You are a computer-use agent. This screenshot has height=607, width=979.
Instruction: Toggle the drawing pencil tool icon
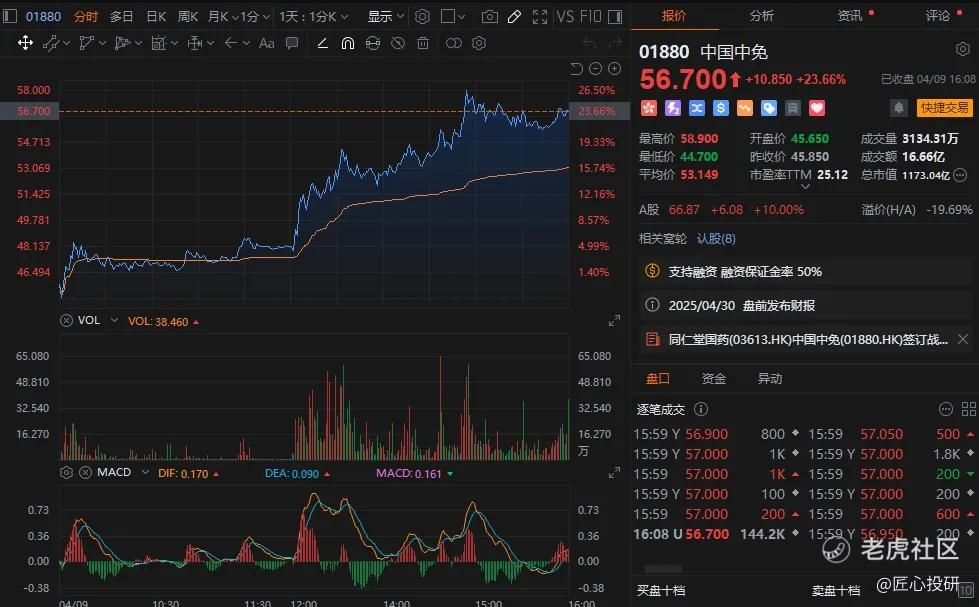(x=514, y=17)
